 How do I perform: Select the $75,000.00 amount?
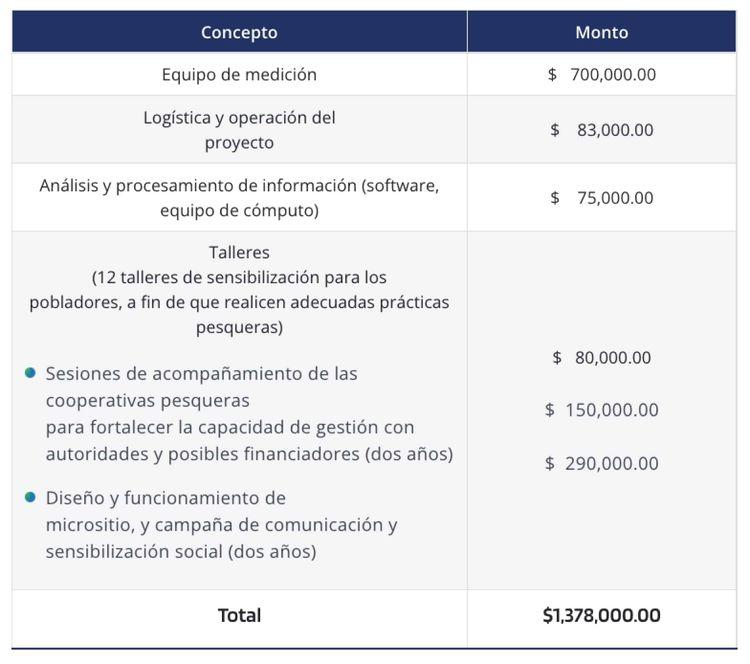[x=602, y=198]
